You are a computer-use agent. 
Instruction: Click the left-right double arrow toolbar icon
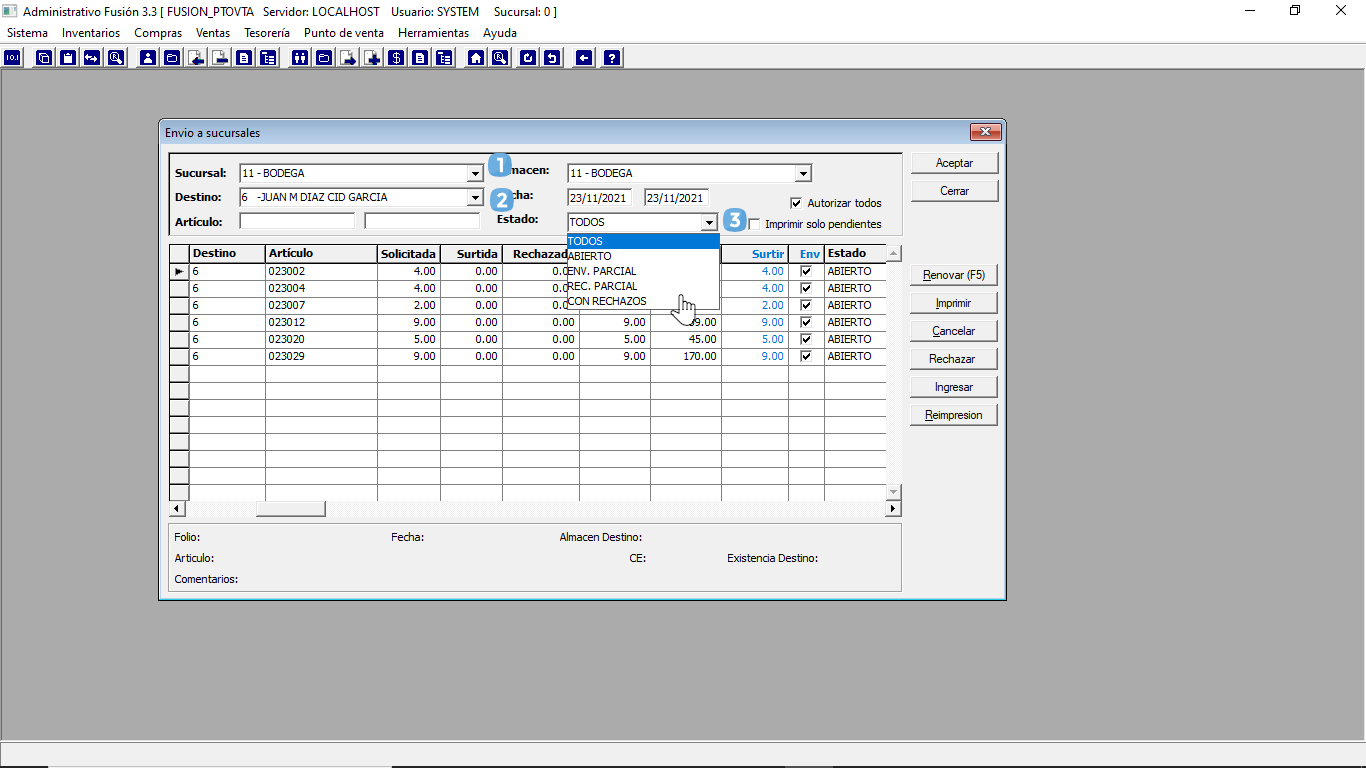(92, 58)
